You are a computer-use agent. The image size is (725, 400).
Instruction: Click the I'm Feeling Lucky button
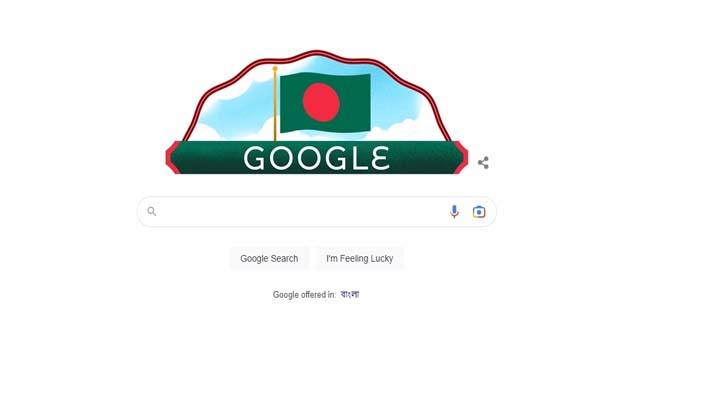(x=359, y=258)
